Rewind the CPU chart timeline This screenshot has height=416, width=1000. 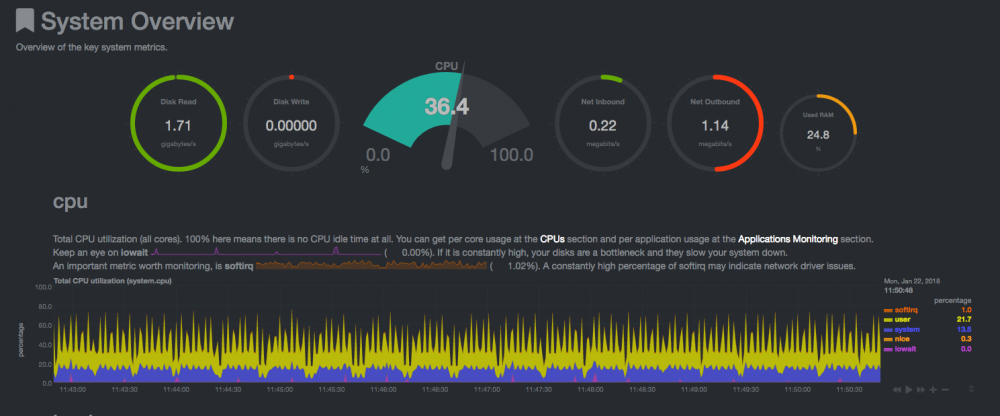[897, 390]
